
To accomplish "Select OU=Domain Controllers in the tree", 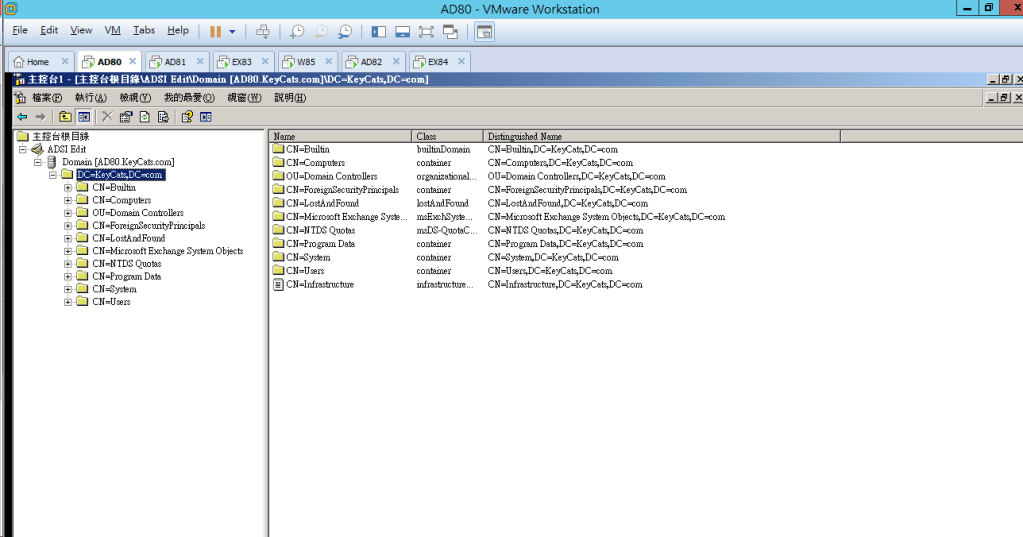I will pos(138,213).
